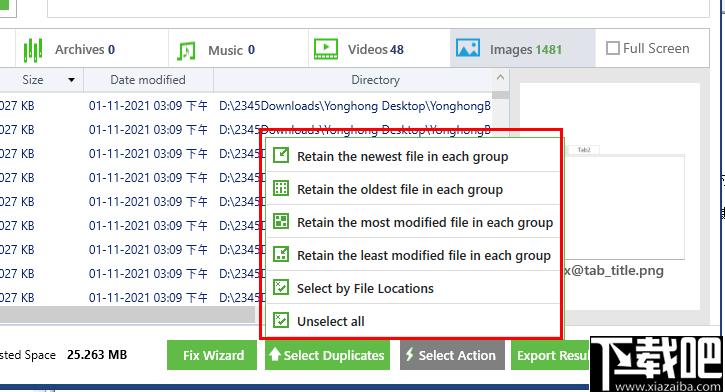Click icon beside Retain the newest file
725x392 pixels.
281,155
